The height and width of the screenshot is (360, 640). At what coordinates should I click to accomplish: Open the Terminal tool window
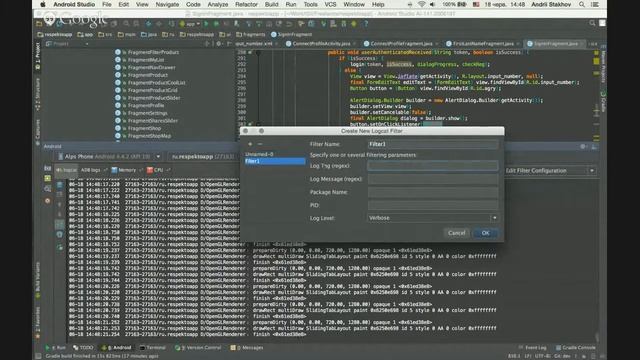coord(153,348)
